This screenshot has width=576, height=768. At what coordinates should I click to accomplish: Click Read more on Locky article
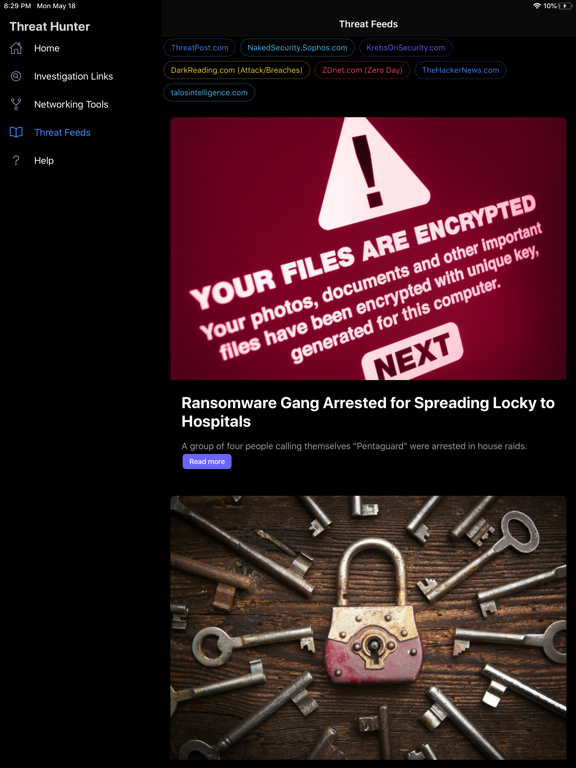[207, 461]
